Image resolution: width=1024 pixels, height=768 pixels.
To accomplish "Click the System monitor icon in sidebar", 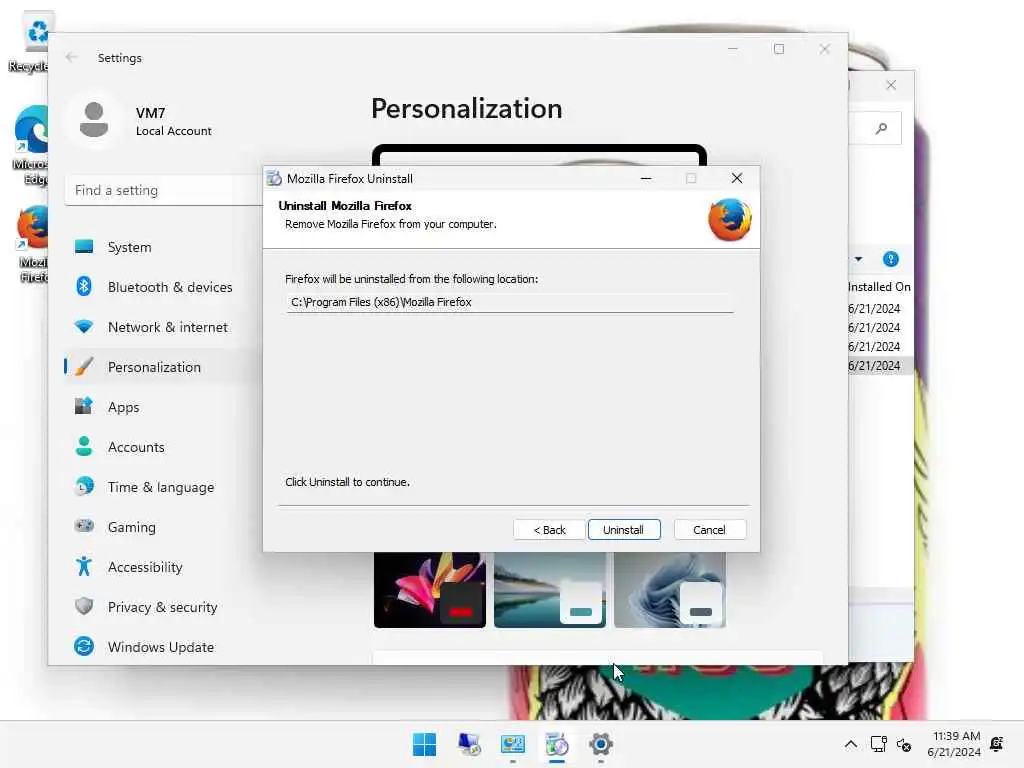I will (84, 246).
